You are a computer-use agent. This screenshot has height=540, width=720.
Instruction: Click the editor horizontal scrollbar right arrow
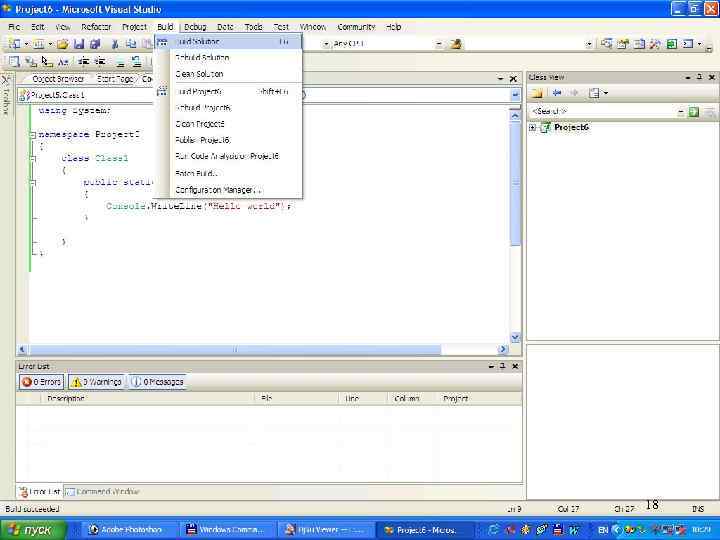(503, 349)
